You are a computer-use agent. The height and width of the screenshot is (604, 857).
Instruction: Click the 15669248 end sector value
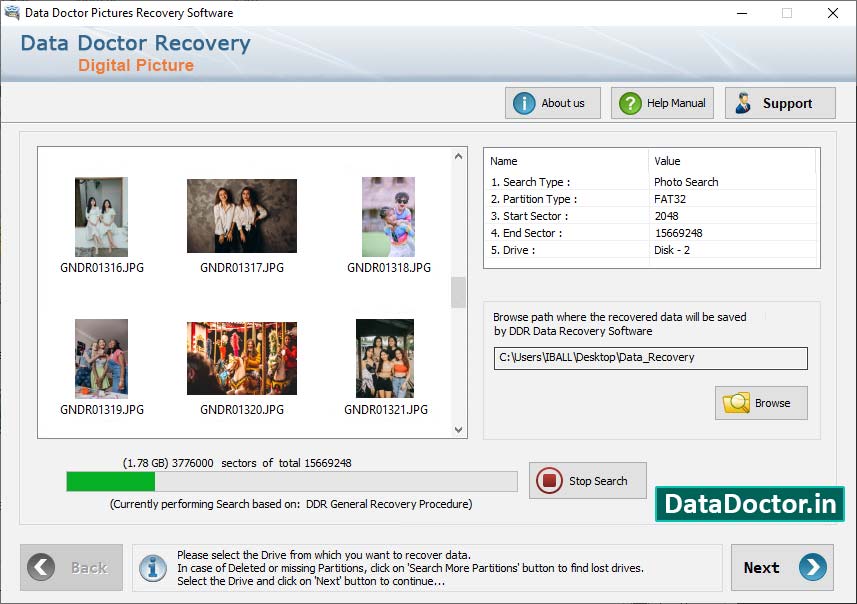[678, 233]
